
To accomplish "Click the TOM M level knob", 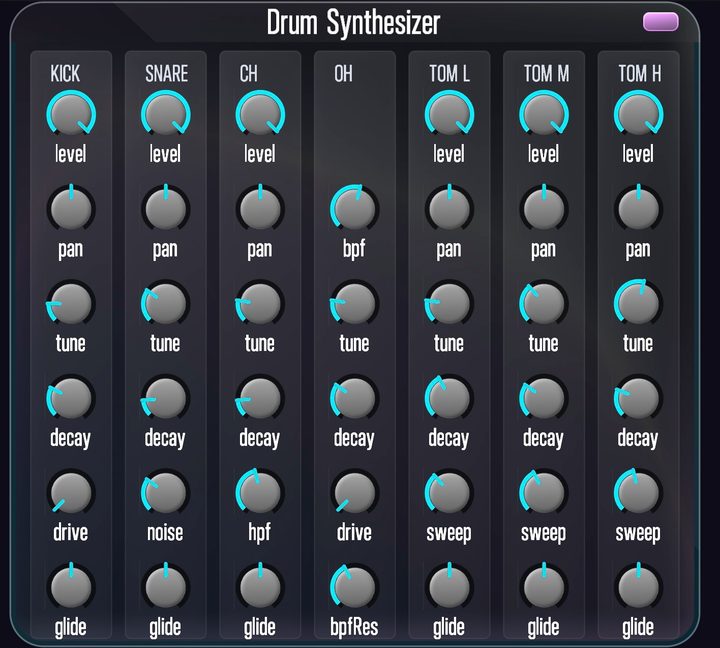I will 544,114.
